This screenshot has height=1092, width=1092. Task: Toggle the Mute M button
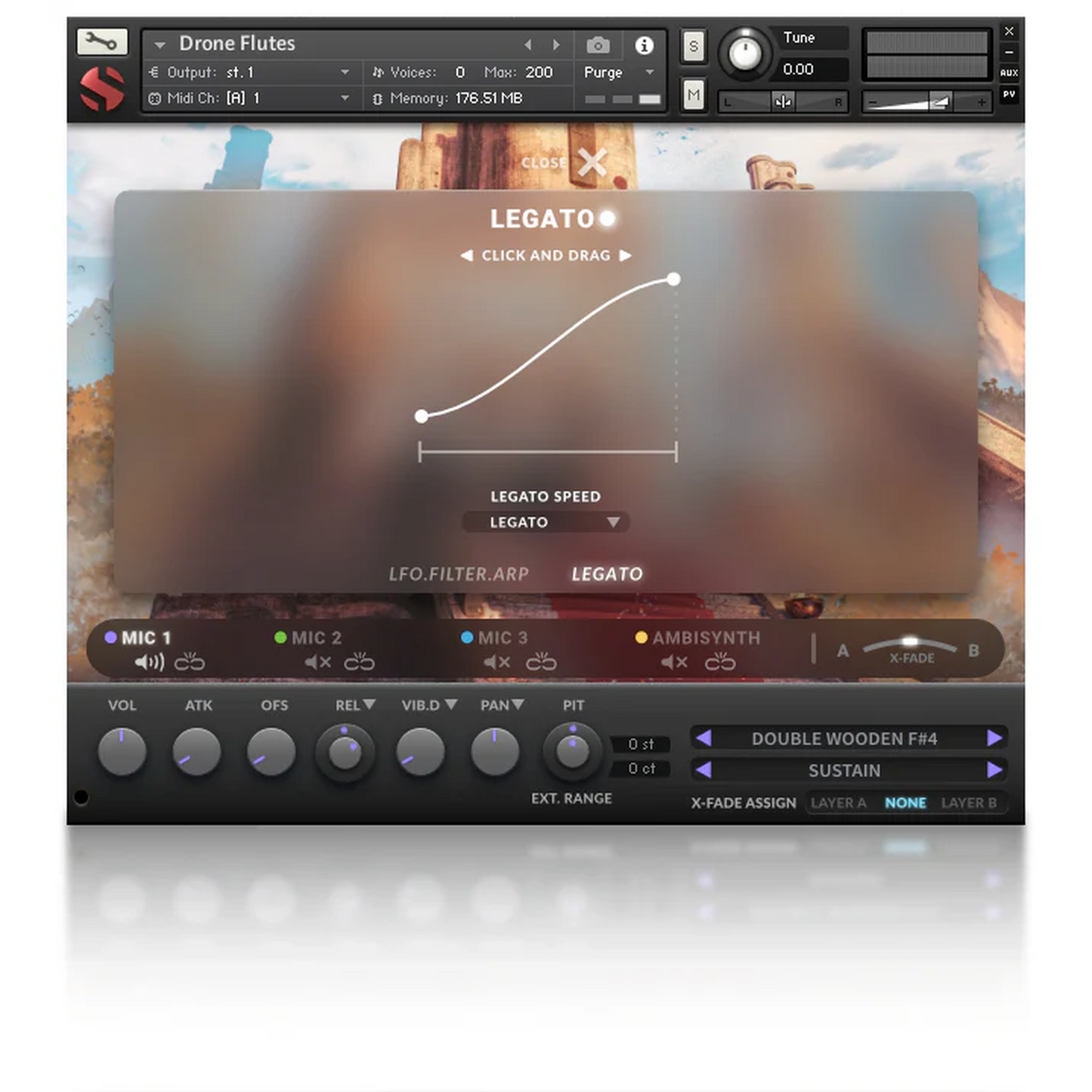[693, 95]
